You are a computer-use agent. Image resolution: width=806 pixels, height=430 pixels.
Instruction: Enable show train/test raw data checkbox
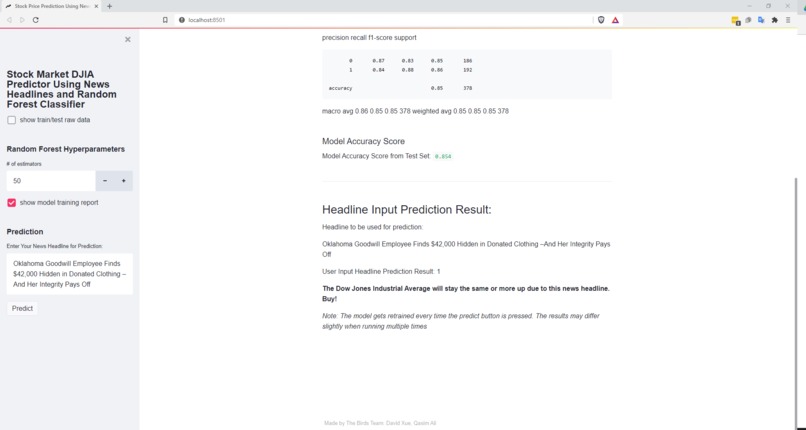pyautogui.click(x=11, y=120)
